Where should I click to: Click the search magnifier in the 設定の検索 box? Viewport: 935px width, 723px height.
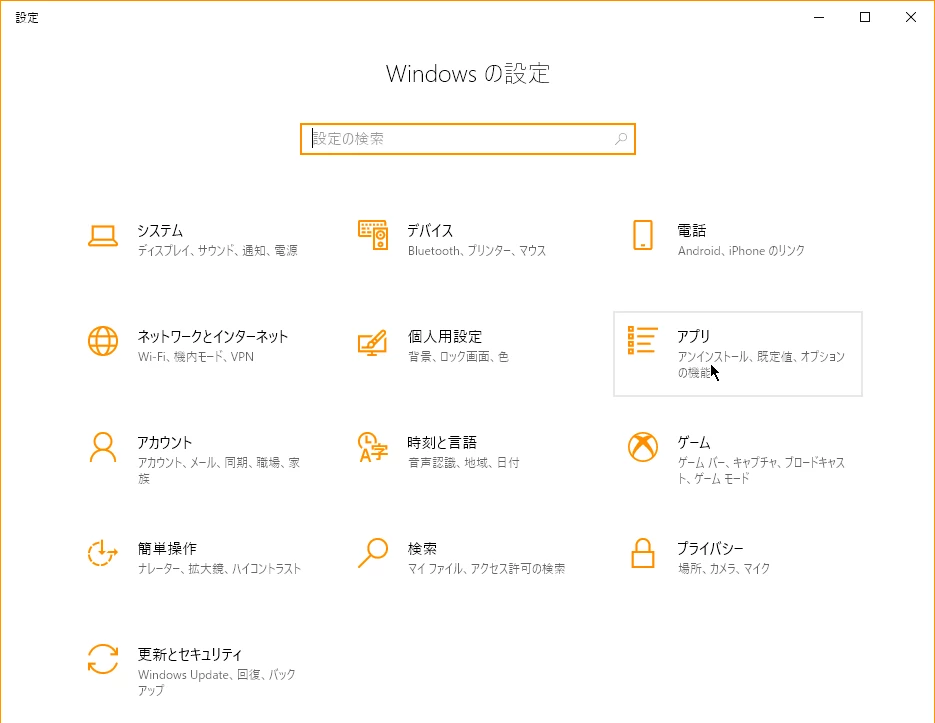(621, 139)
